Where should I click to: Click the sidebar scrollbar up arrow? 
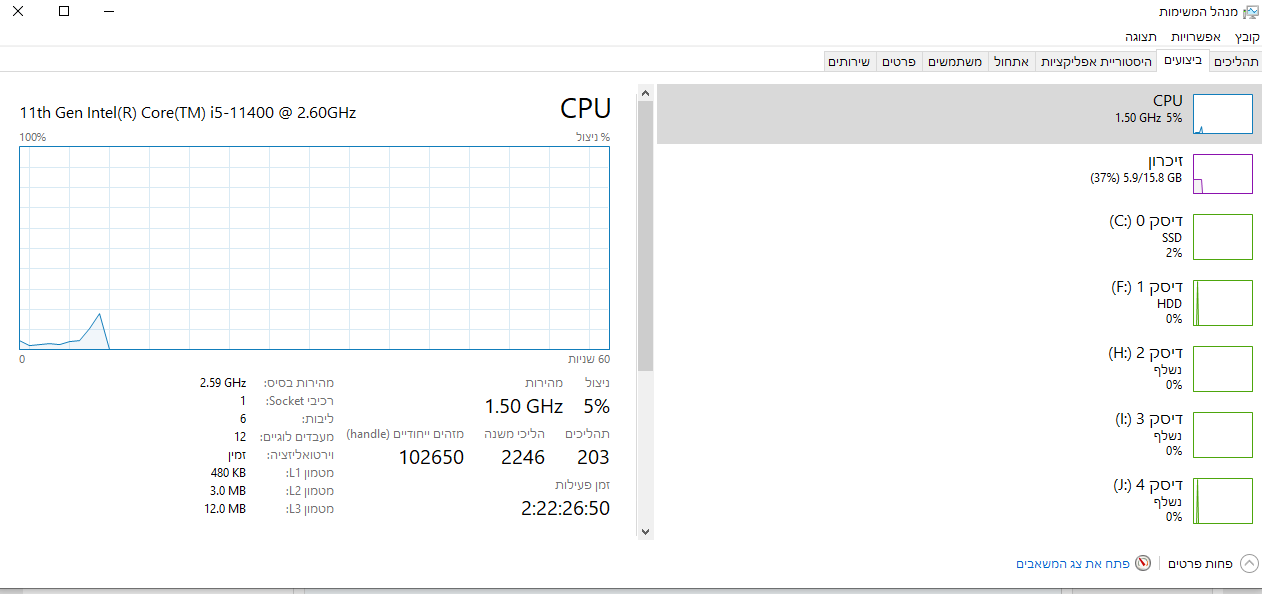coord(645,93)
